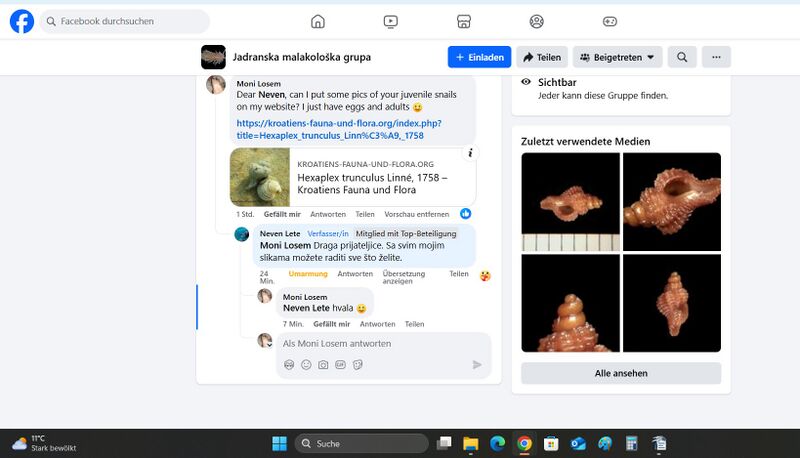The width and height of the screenshot is (800, 458).
Task: Open the Groups tab in top navigation
Action: [537, 21]
